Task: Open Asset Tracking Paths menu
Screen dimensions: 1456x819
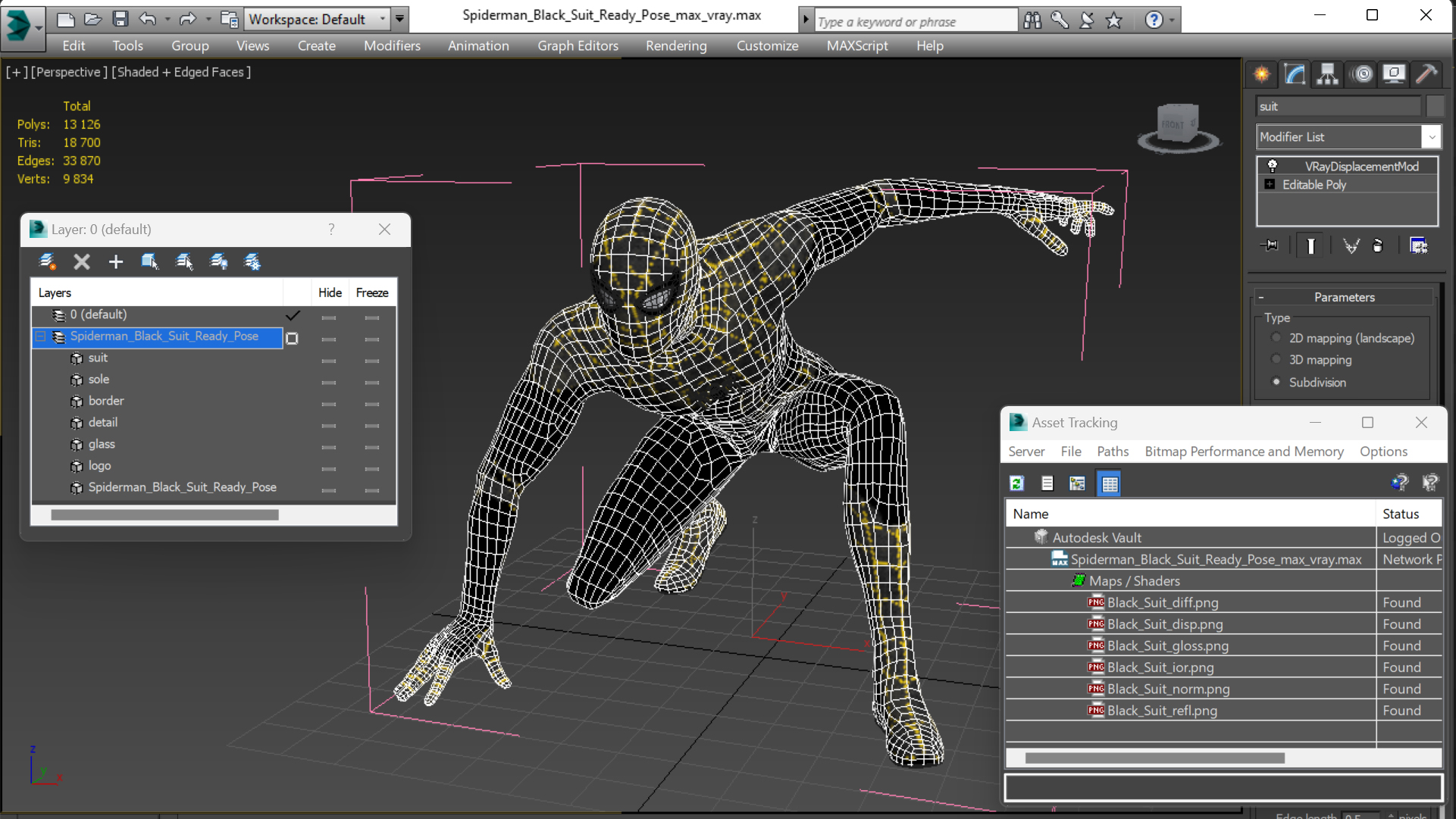Action: (x=1113, y=451)
